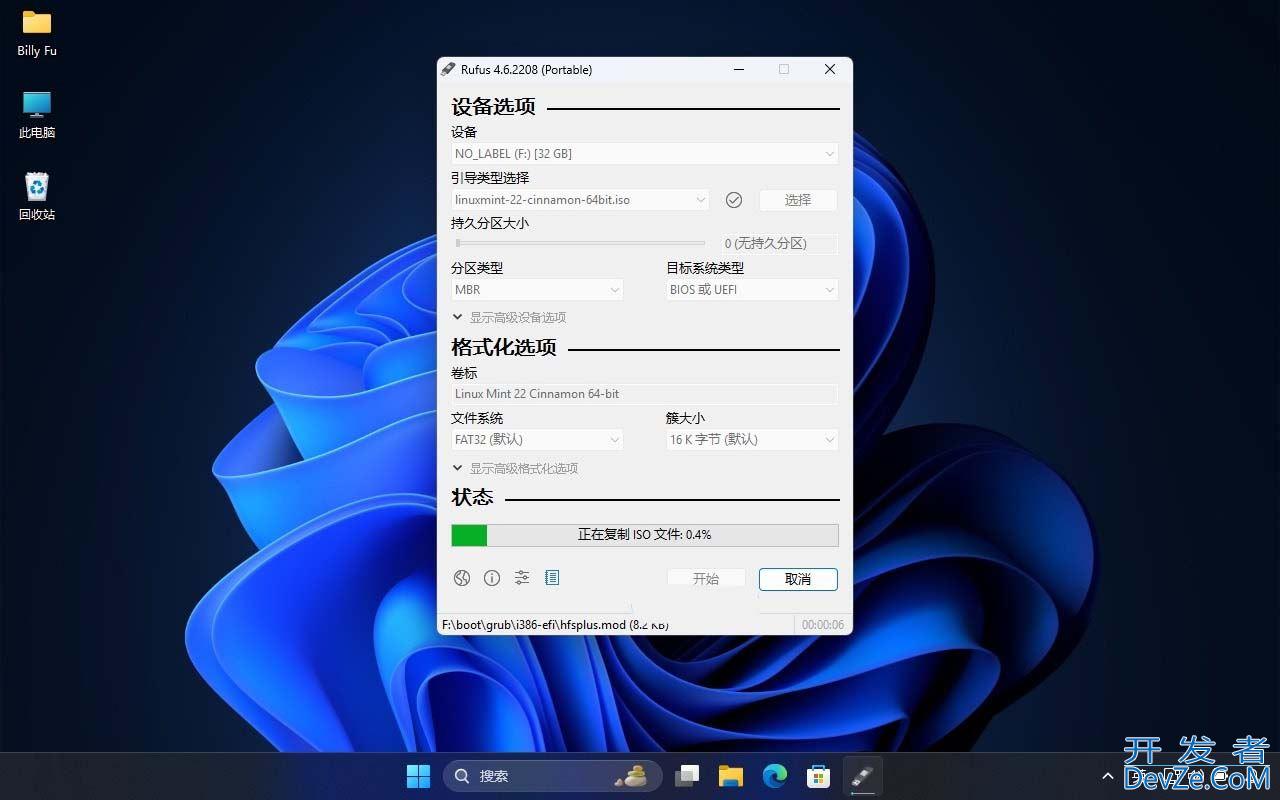
Task: Minimize the Rufus window
Action: tap(739, 69)
